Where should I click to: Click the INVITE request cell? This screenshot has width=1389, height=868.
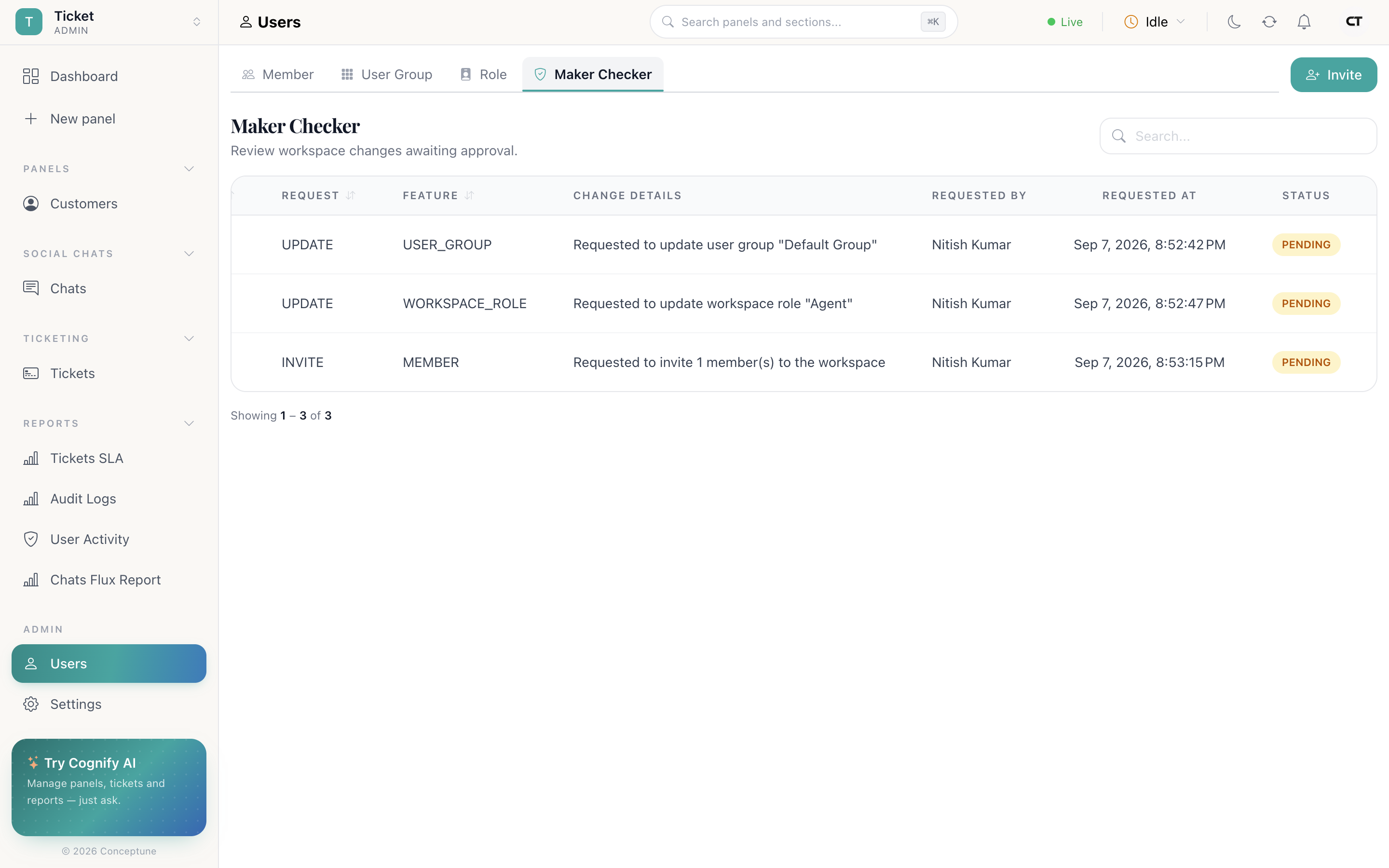[x=302, y=362]
